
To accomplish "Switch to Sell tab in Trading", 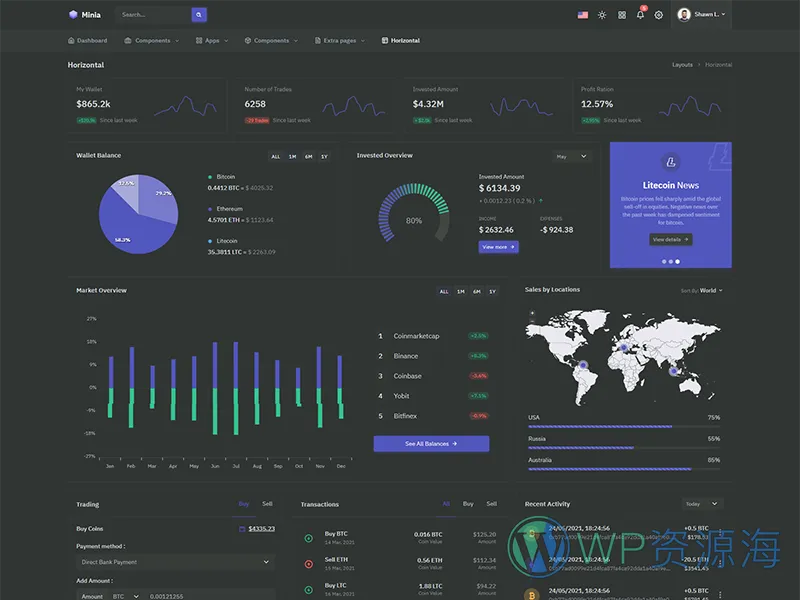I will point(267,504).
